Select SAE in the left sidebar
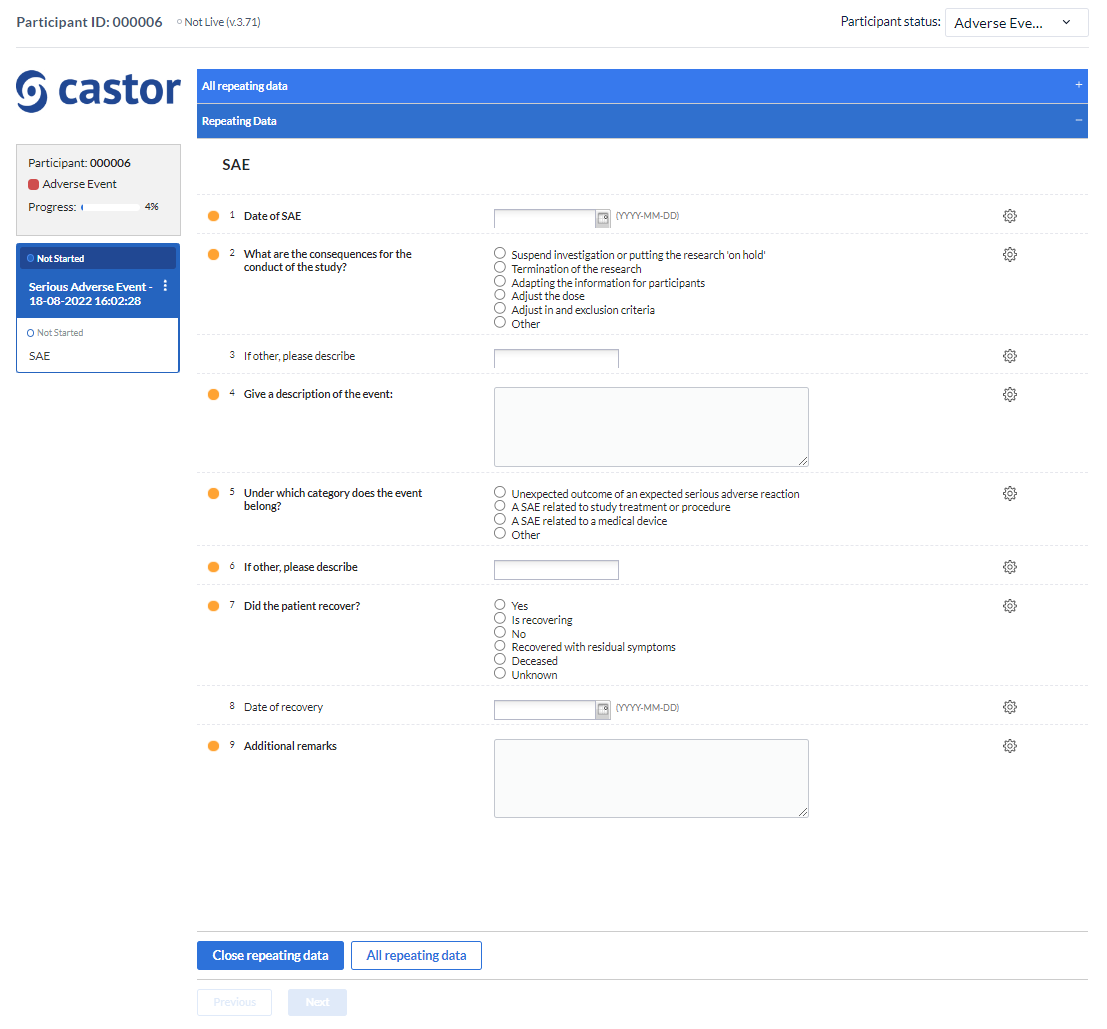This screenshot has width=1107, height=1029. pos(38,355)
